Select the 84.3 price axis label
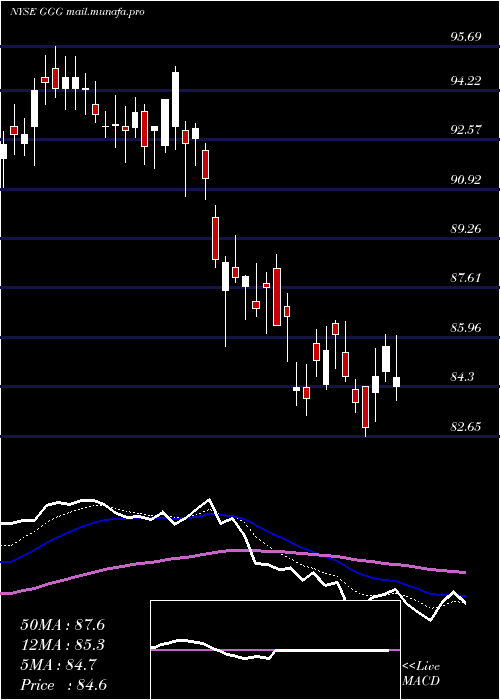500x700 pixels. [462, 377]
